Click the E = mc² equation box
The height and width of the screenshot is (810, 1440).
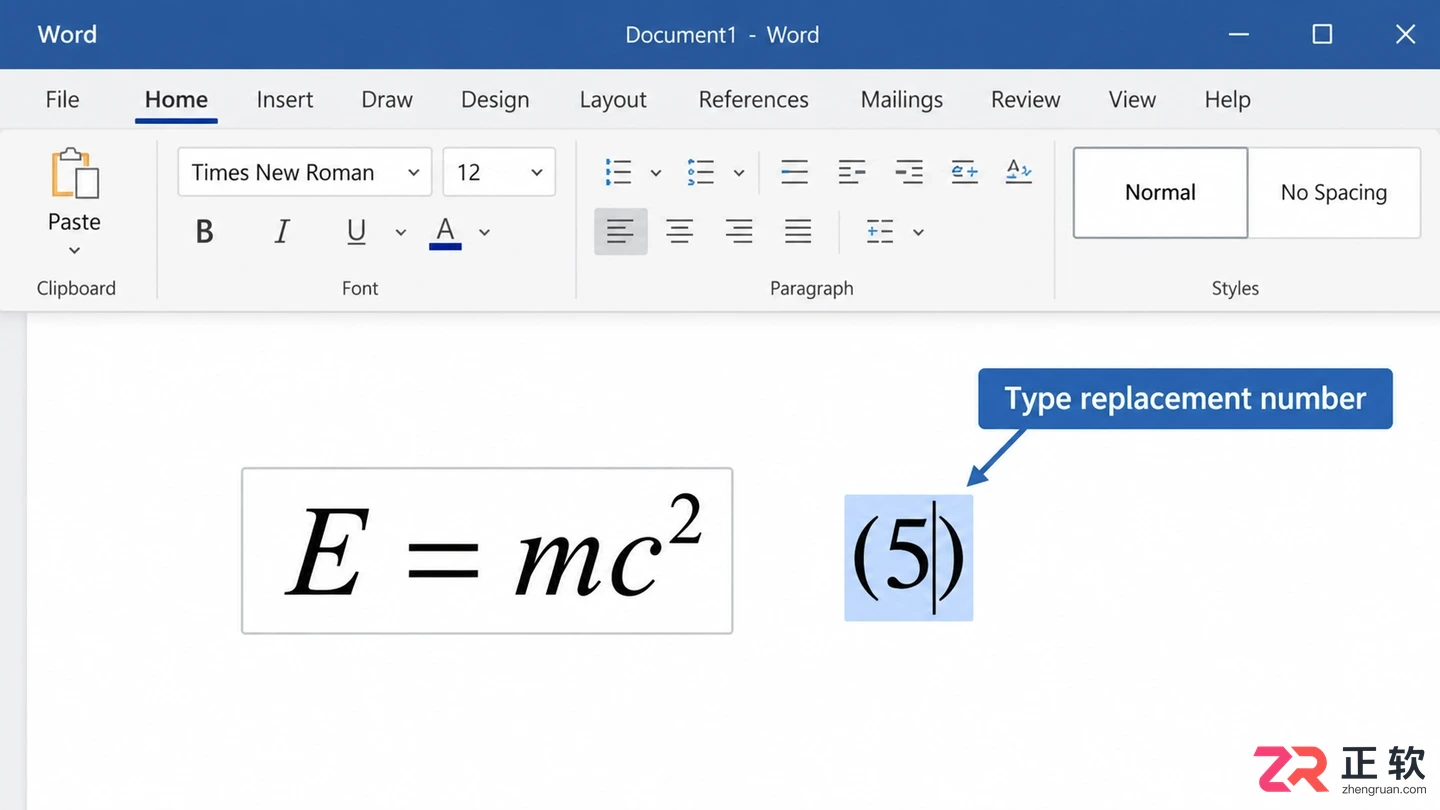click(x=487, y=551)
